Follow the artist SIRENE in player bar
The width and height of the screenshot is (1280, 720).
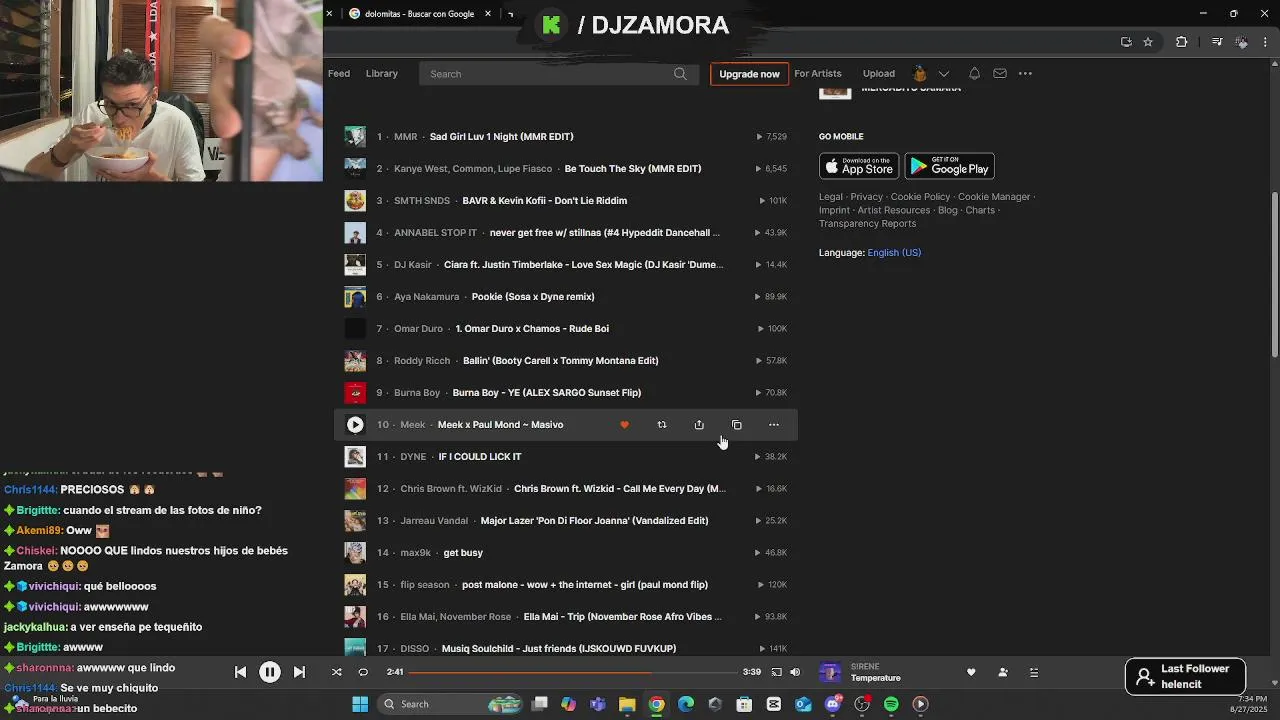[1003, 672]
